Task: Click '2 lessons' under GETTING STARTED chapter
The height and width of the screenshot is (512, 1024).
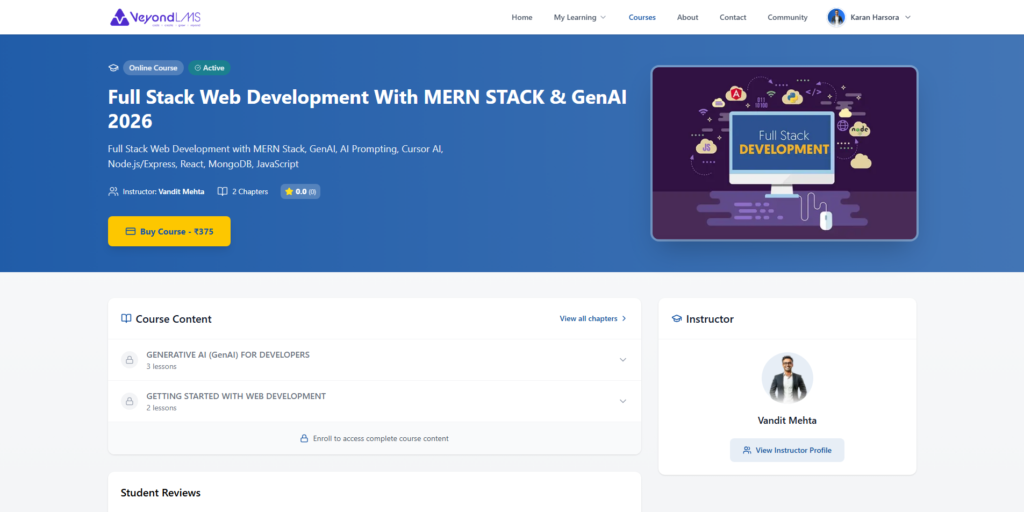Action: tap(161, 408)
